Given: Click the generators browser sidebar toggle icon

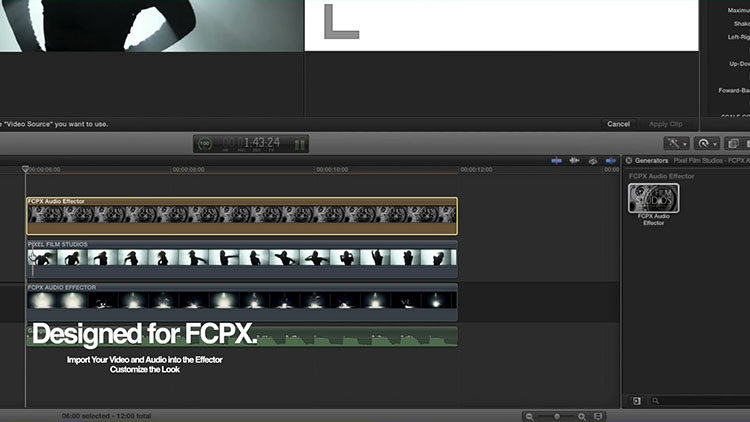Looking at the screenshot, I should pyautogui.click(x=637, y=401).
